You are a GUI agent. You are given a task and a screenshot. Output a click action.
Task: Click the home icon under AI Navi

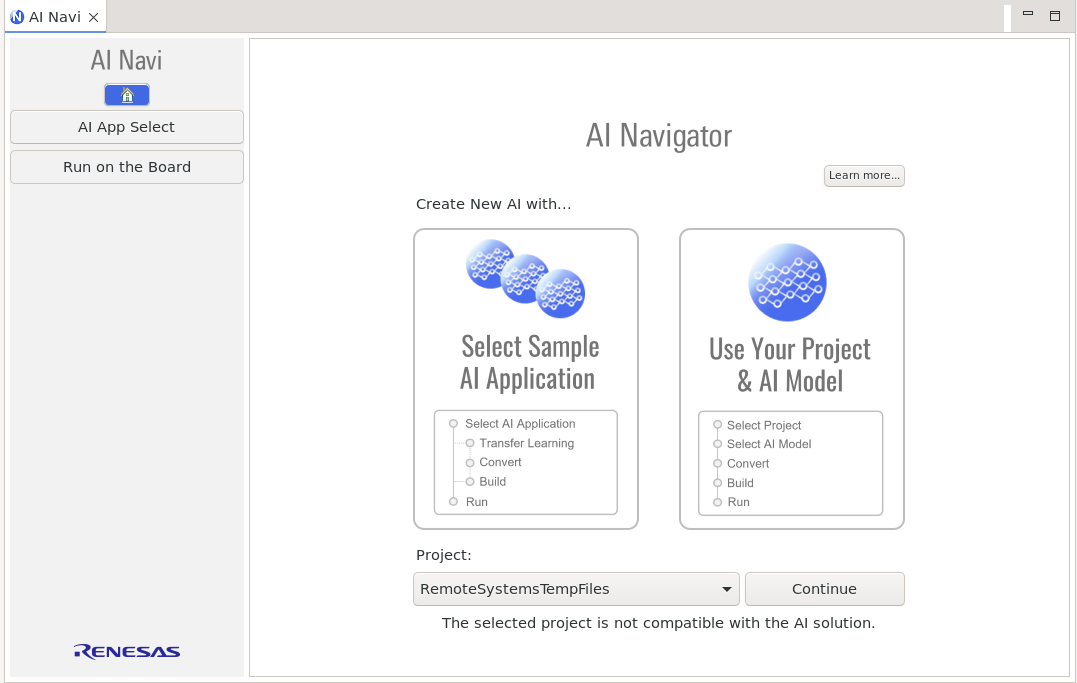127,95
